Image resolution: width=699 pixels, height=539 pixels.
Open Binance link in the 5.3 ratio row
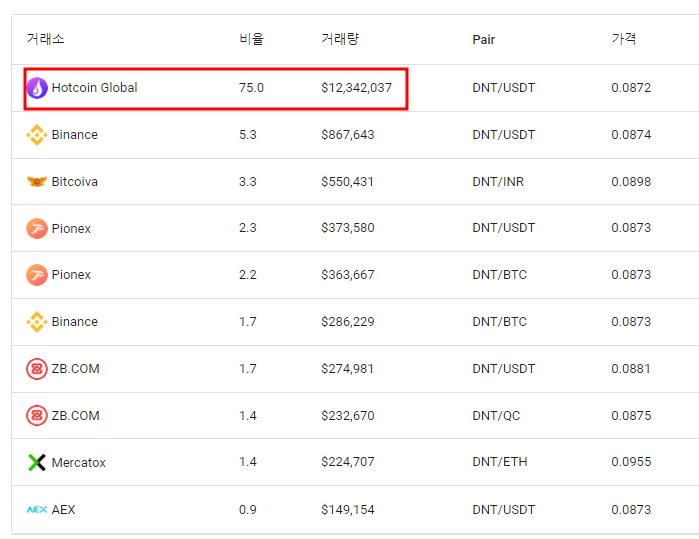tap(74, 135)
